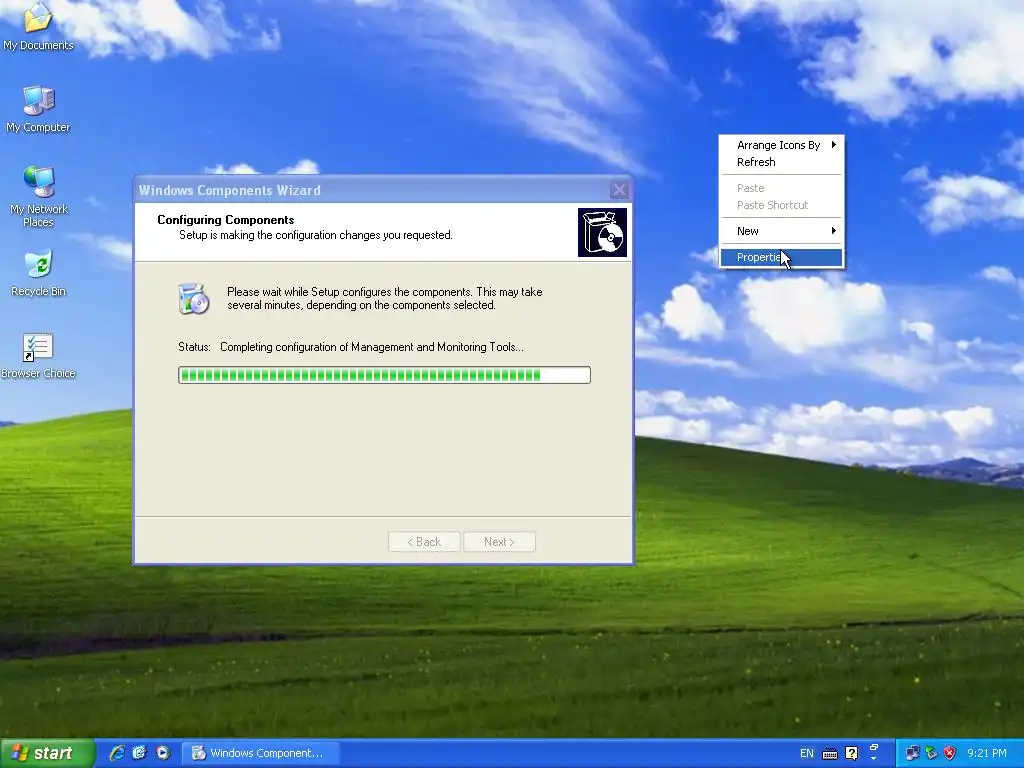Click the language bar keyboard icon
Viewport: 1024px width, 768px height.
pos(829,754)
